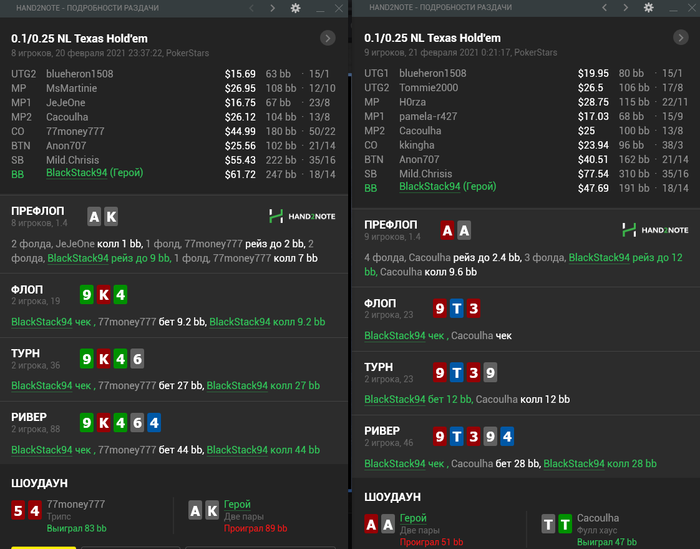Click grey 6 card on left turn row

[138, 359]
